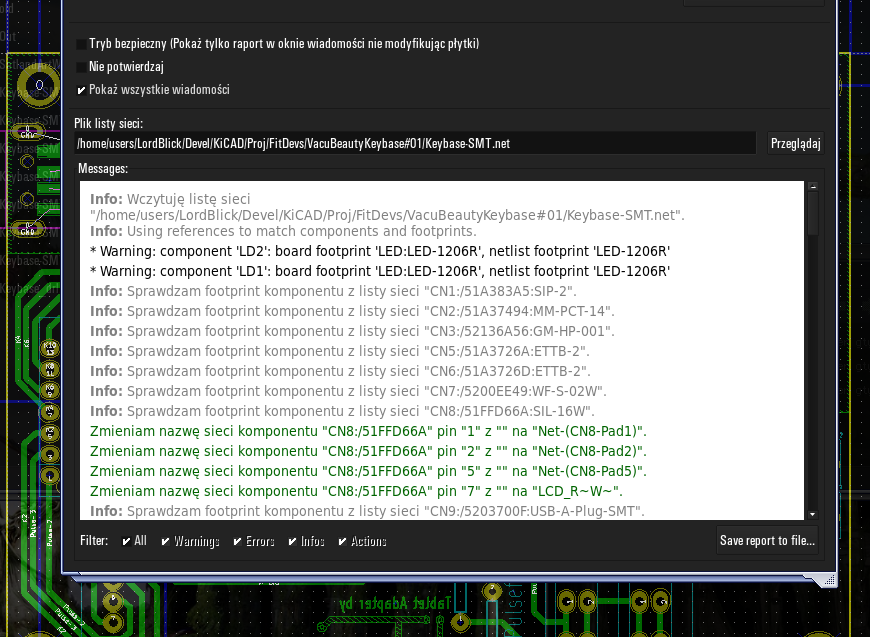Select the LD2 footprint warning message

pos(380,251)
